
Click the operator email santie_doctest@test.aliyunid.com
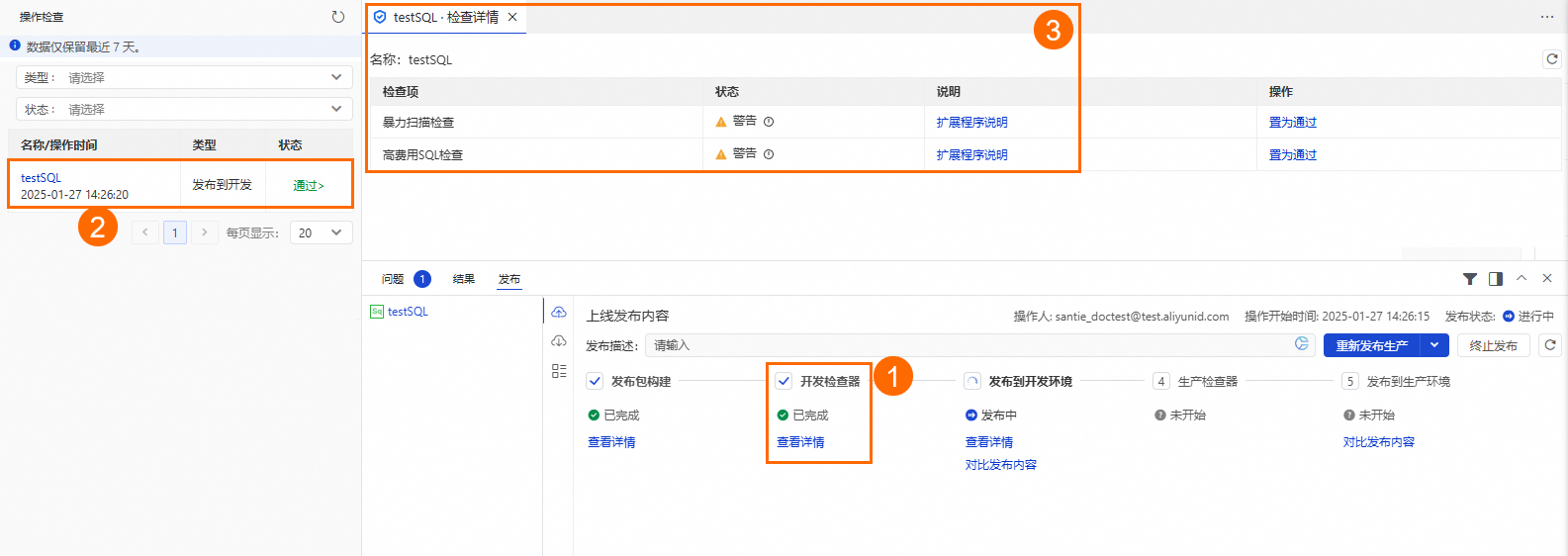[1142, 317]
